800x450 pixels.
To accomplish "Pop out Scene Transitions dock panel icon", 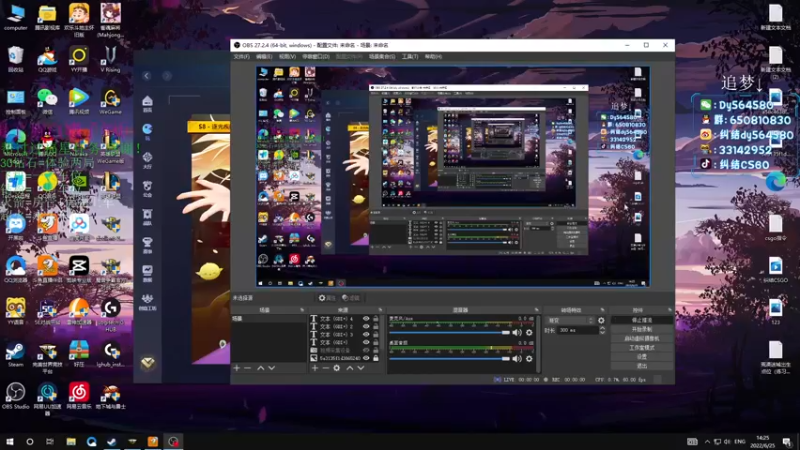I will (x=603, y=310).
